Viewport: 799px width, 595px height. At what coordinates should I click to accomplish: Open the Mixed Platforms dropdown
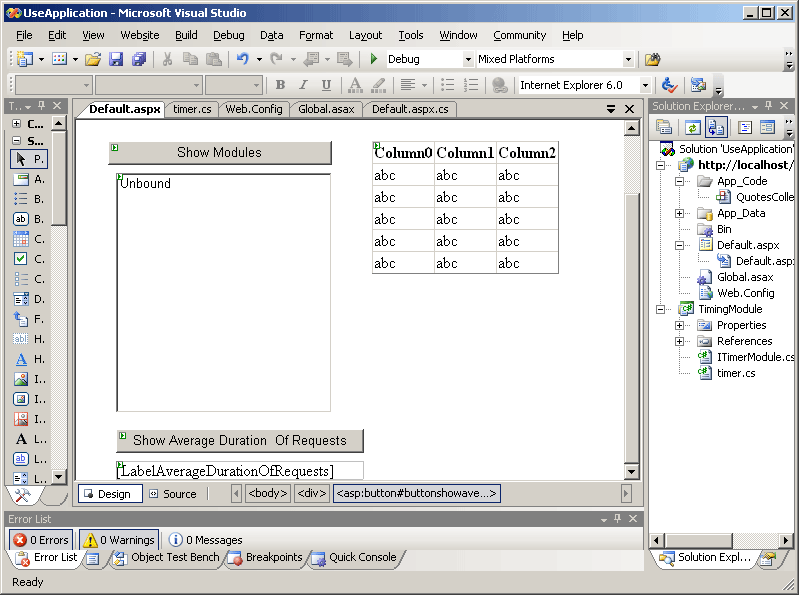click(628, 60)
